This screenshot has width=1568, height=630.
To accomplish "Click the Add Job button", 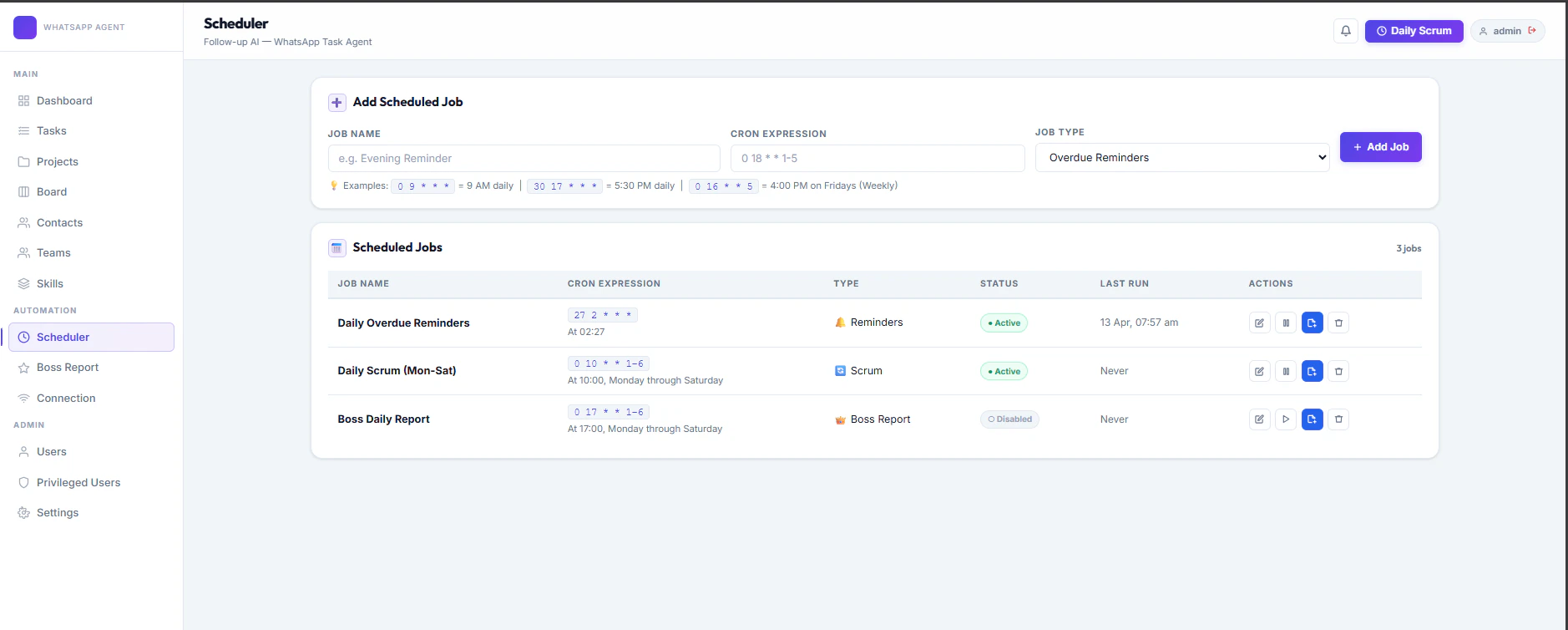I will (1381, 147).
